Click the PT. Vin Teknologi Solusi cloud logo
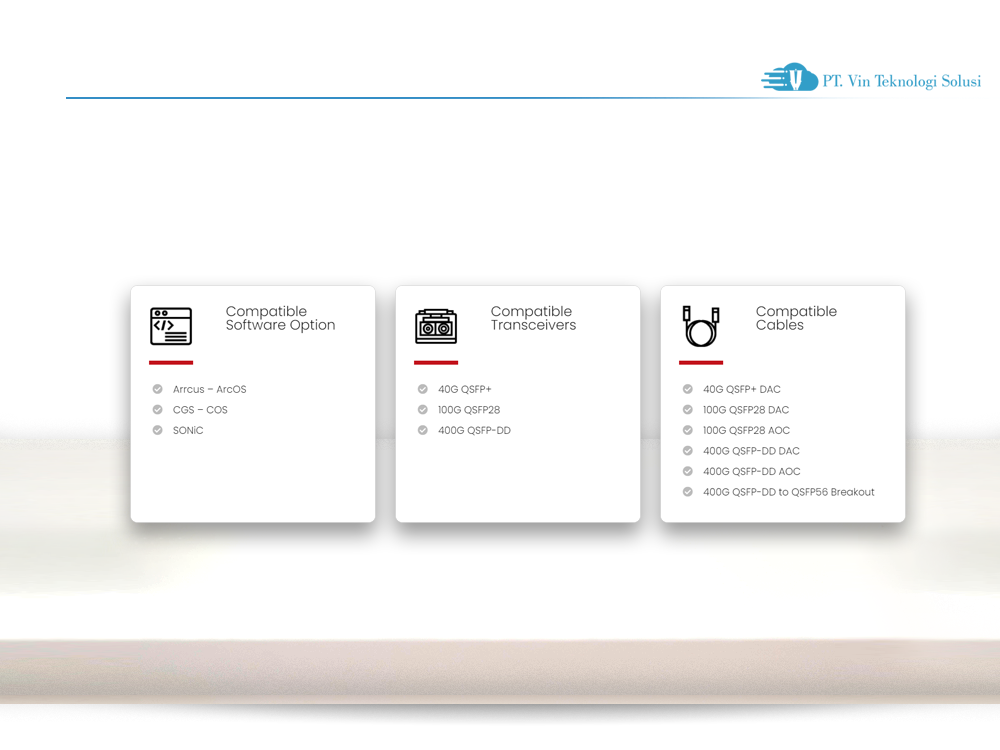This screenshot has width=1000, height=750. pos(789,78)
